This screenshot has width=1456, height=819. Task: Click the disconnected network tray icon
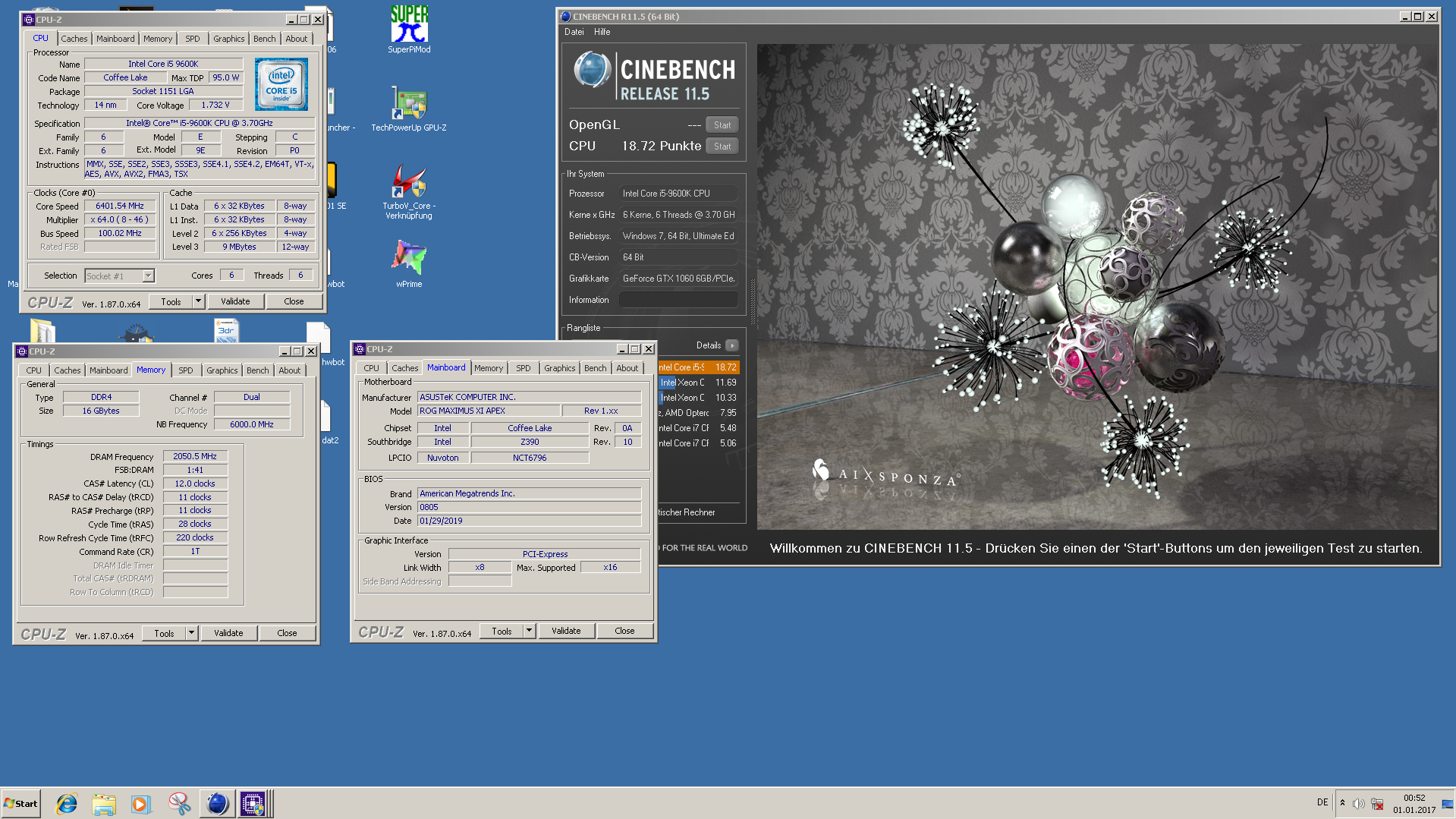pos(1377,804)
